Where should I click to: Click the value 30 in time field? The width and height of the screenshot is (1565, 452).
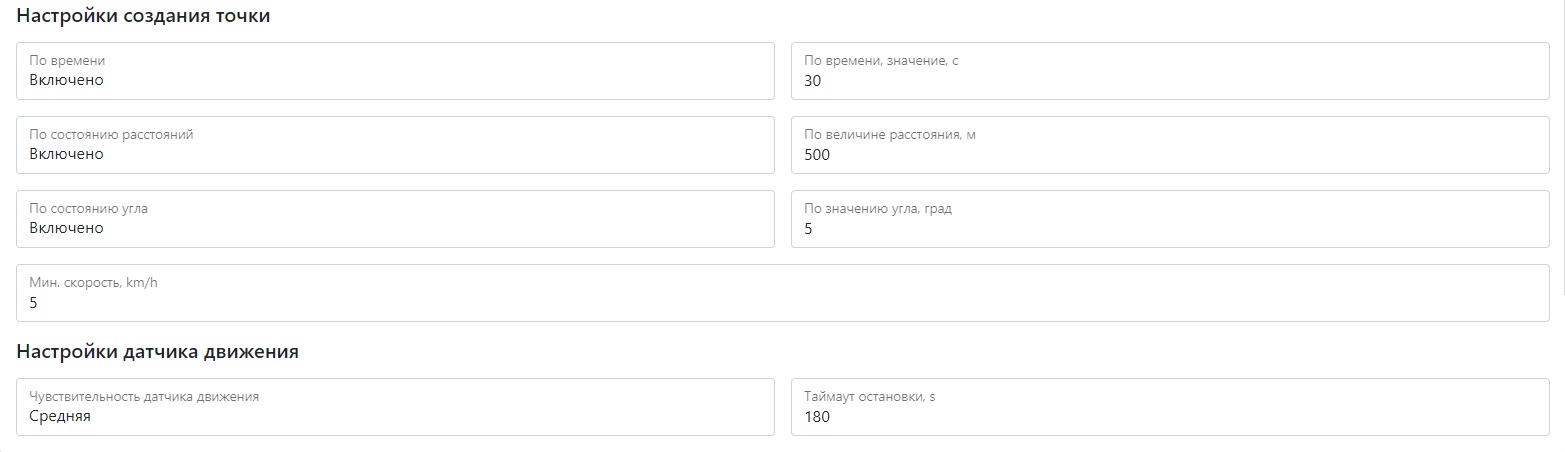click(813, 81)
